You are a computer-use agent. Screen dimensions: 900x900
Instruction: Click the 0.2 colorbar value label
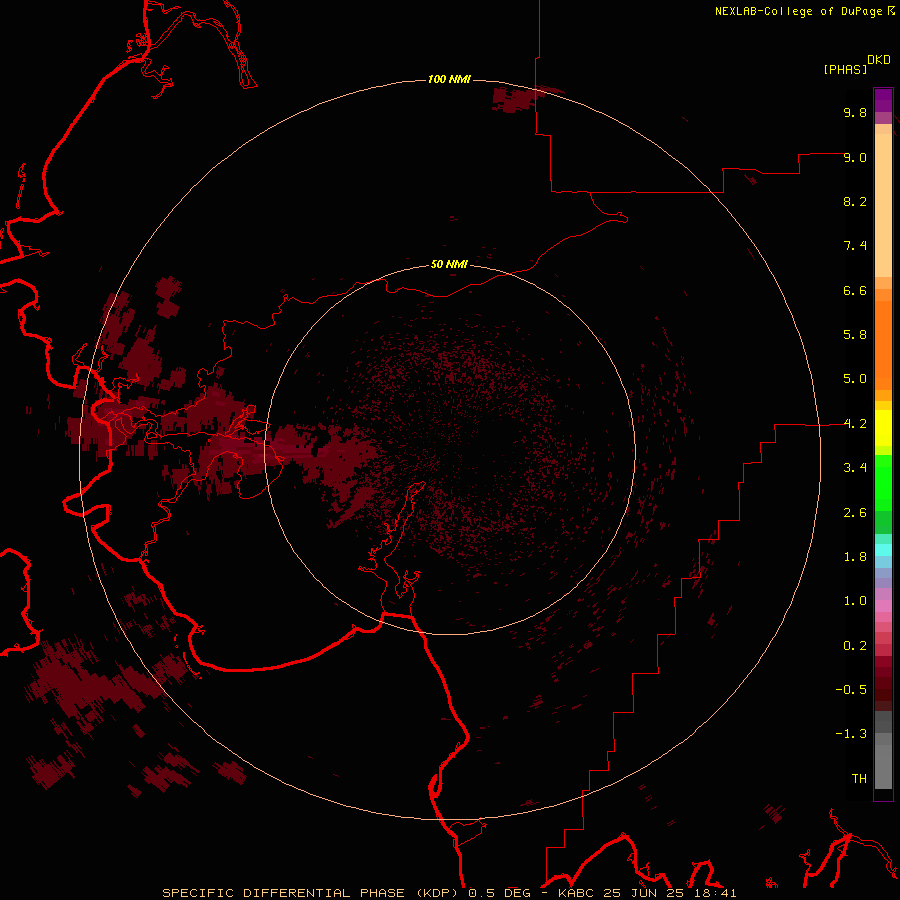click(855, 646)
